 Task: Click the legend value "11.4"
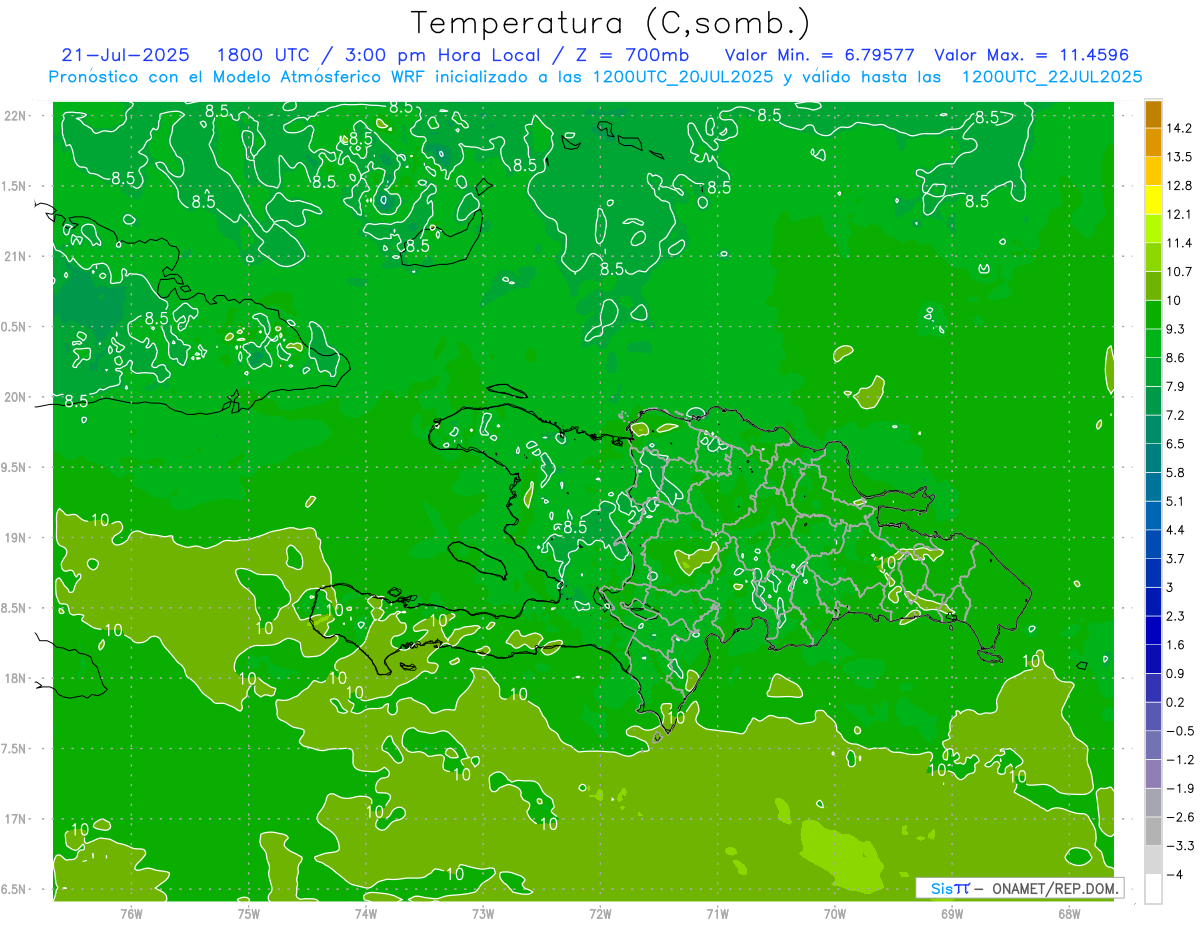click(1179, 243)
